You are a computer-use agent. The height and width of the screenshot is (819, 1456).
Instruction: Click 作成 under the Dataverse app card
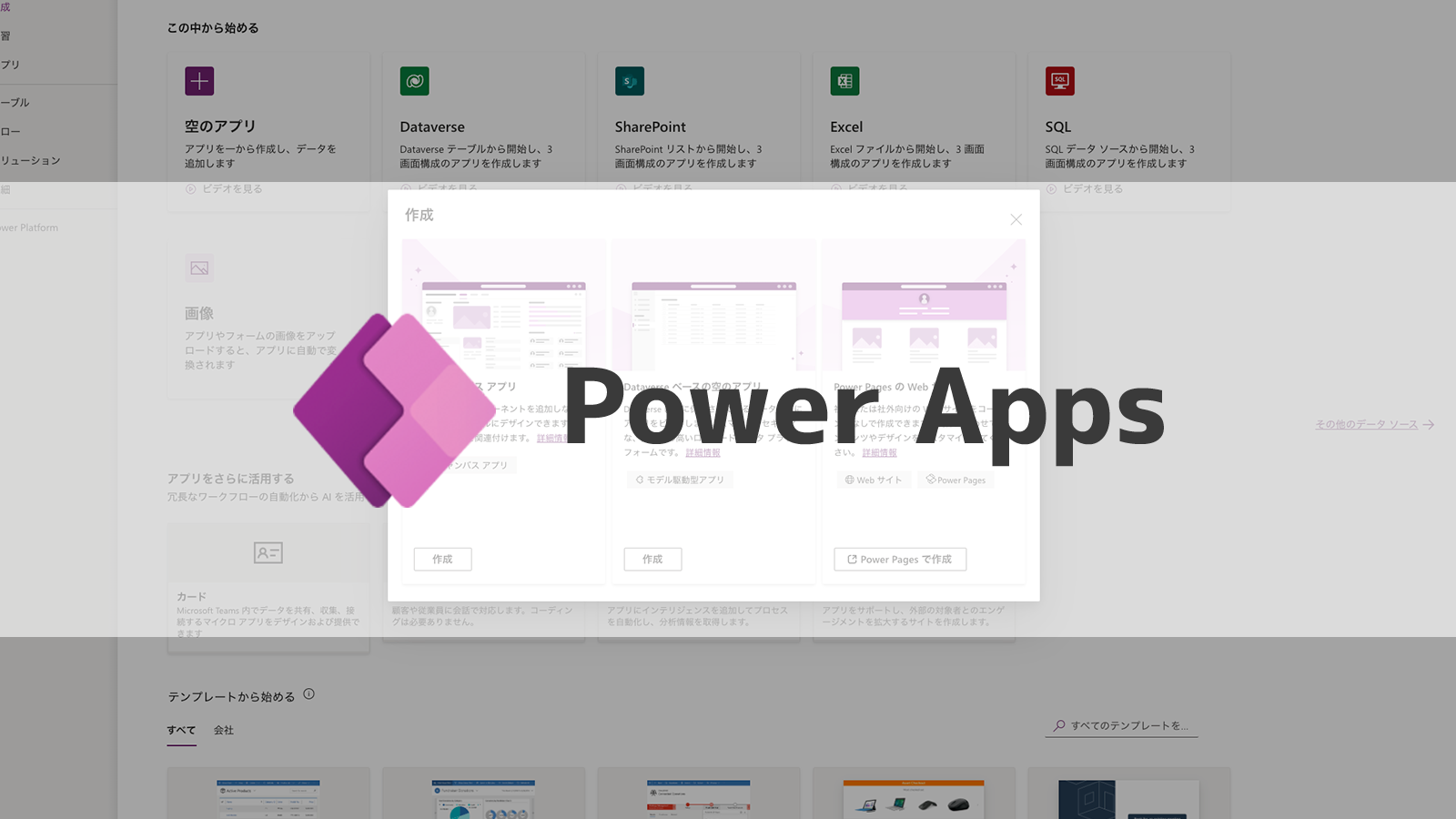652,559
